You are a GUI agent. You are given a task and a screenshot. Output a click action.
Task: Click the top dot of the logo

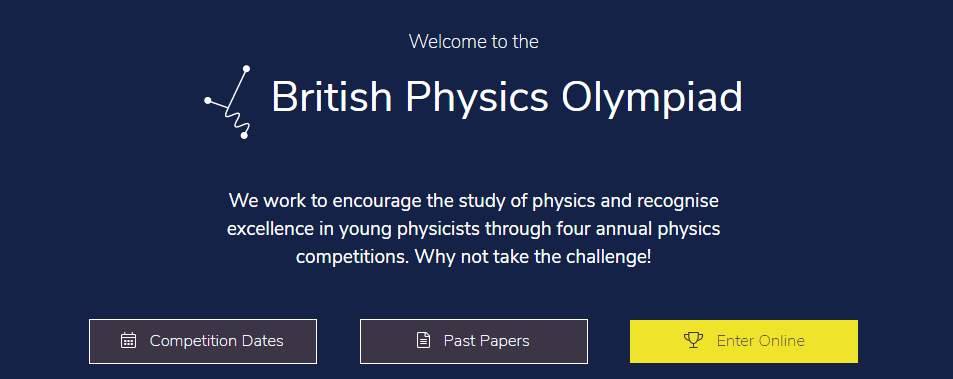(x=247, y=69)
